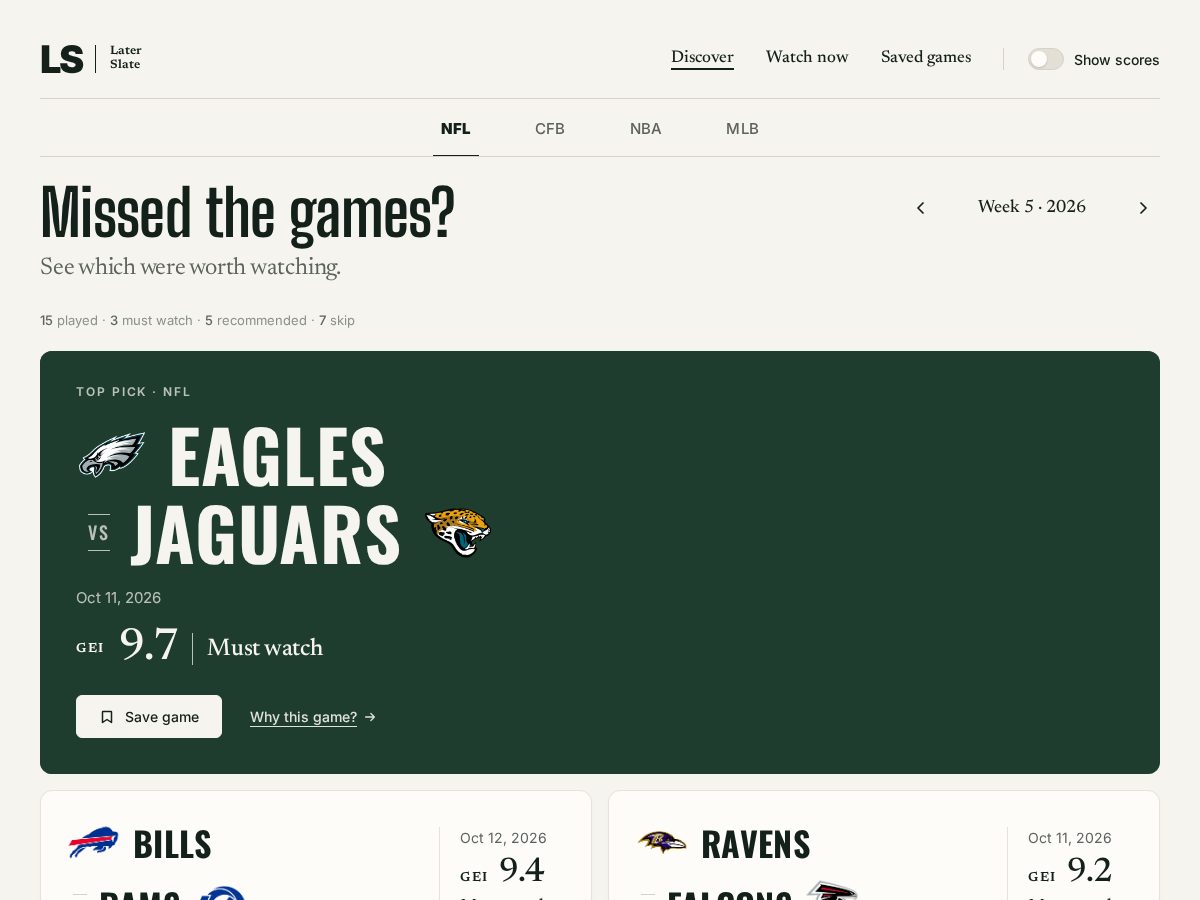Click the Ravens team logo
This screenshot has height=900, width=1200.
[662, 842]
